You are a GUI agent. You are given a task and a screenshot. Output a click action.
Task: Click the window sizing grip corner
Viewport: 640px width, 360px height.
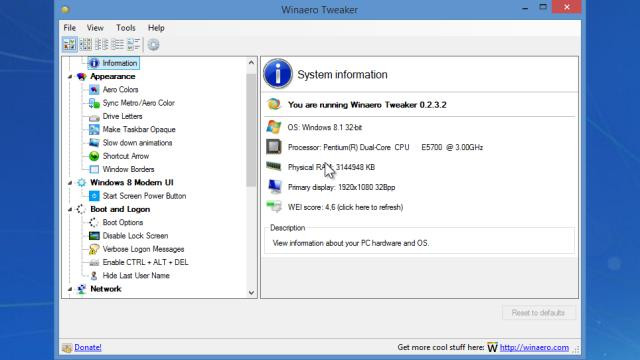[x=576, y=349]
